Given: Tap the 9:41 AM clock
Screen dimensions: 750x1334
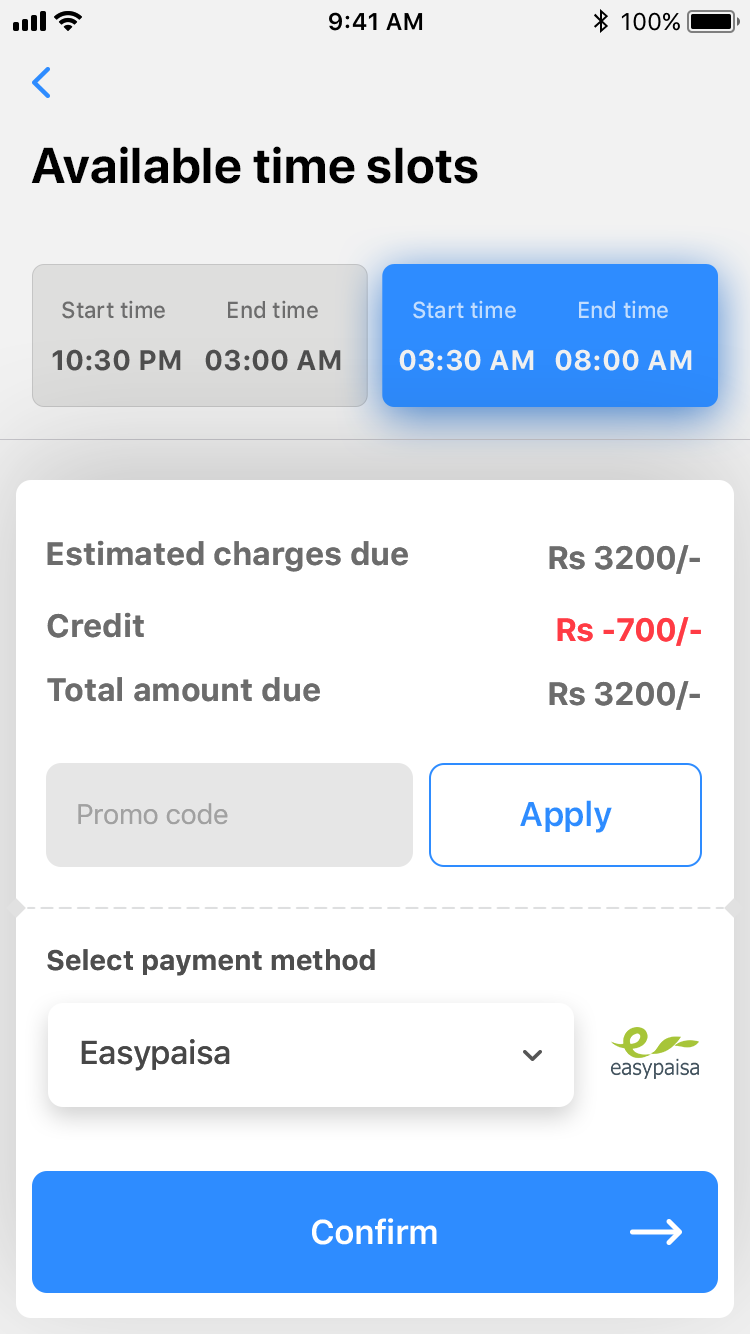Looking at the screenshot, I should coord(375,21).
